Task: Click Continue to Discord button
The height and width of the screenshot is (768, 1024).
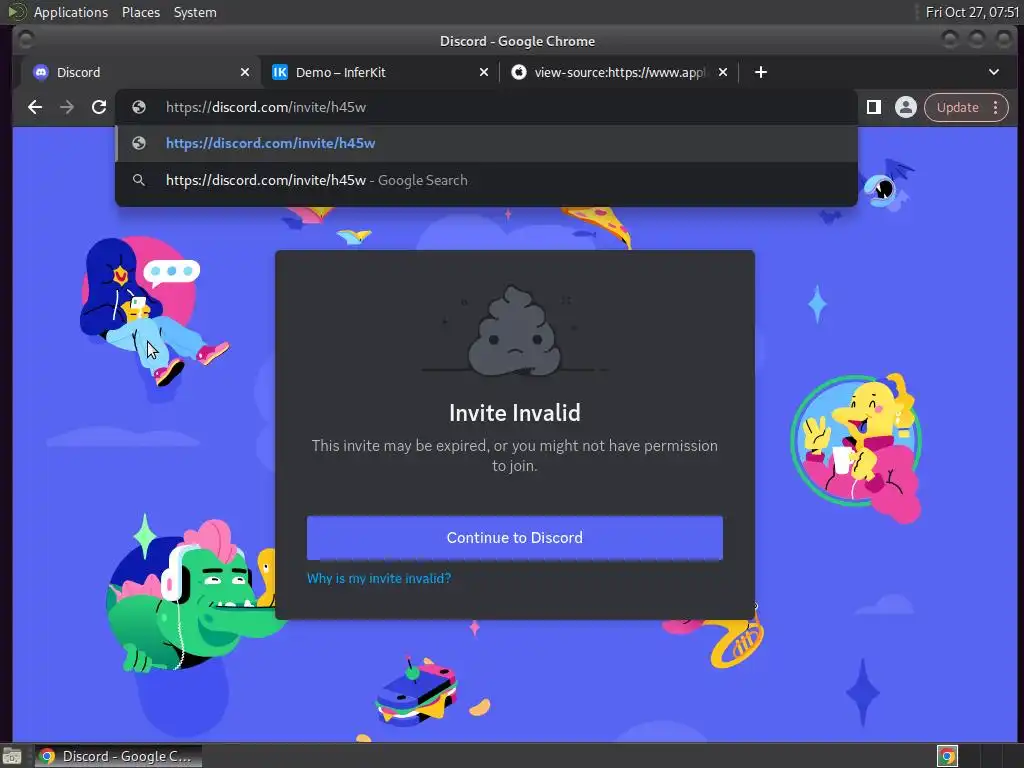Action: [x=515, y=537]
